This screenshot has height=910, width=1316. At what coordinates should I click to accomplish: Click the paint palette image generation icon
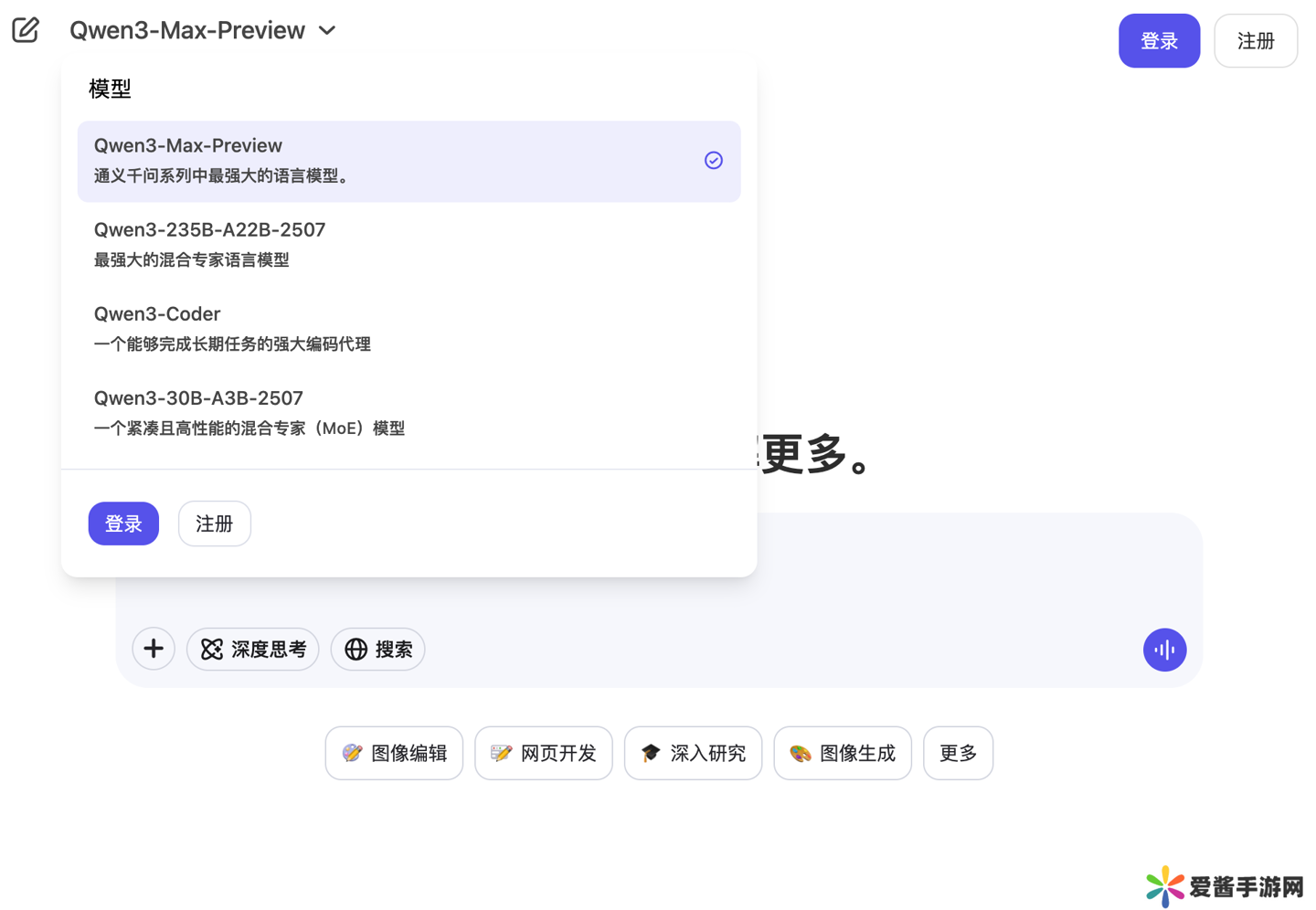click(800, 753)
